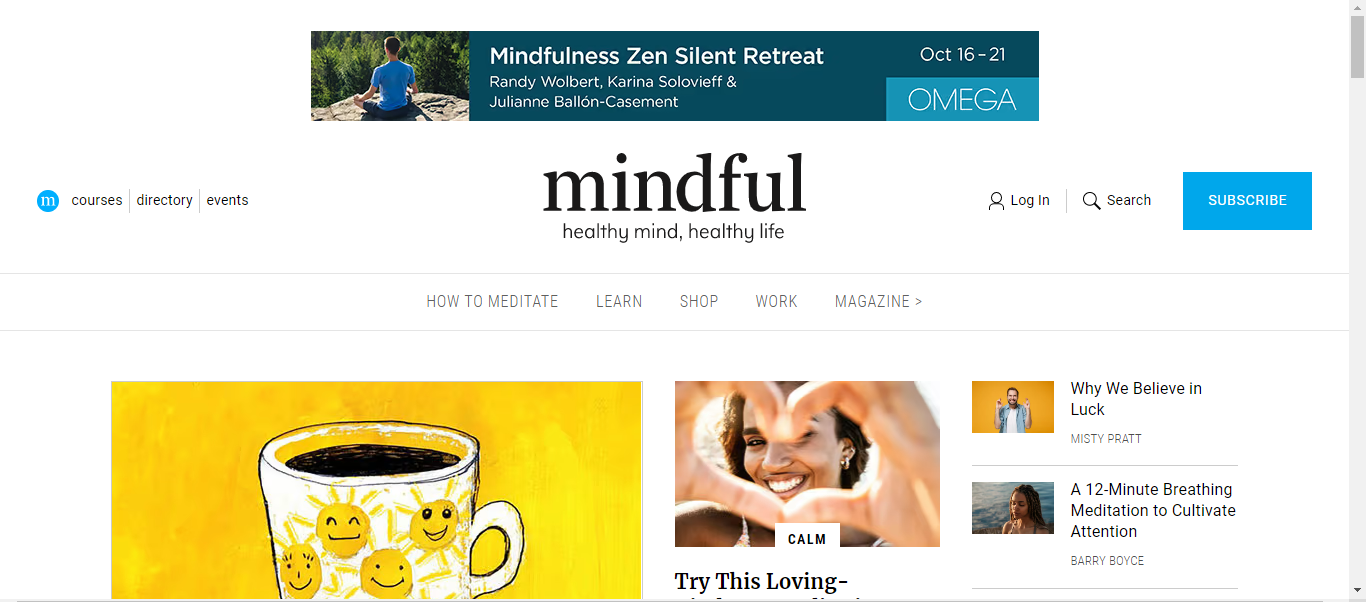Click the CALM category tag
This screenshot has width=1366, height=602.
(807, 539)
